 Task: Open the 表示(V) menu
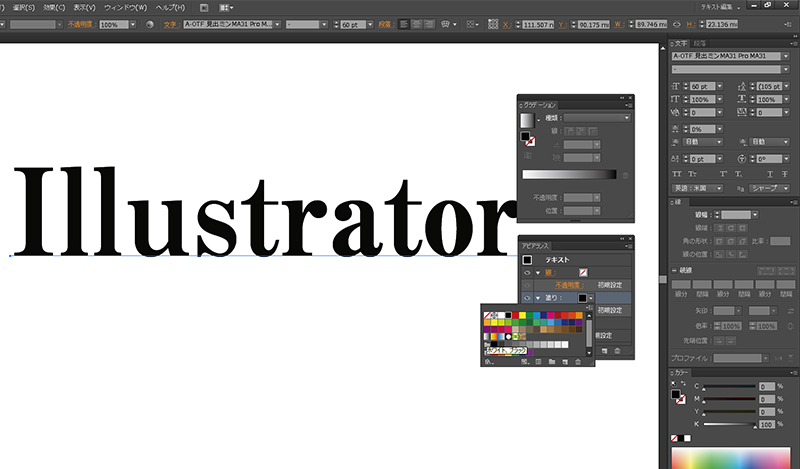[x=84, y=8]
